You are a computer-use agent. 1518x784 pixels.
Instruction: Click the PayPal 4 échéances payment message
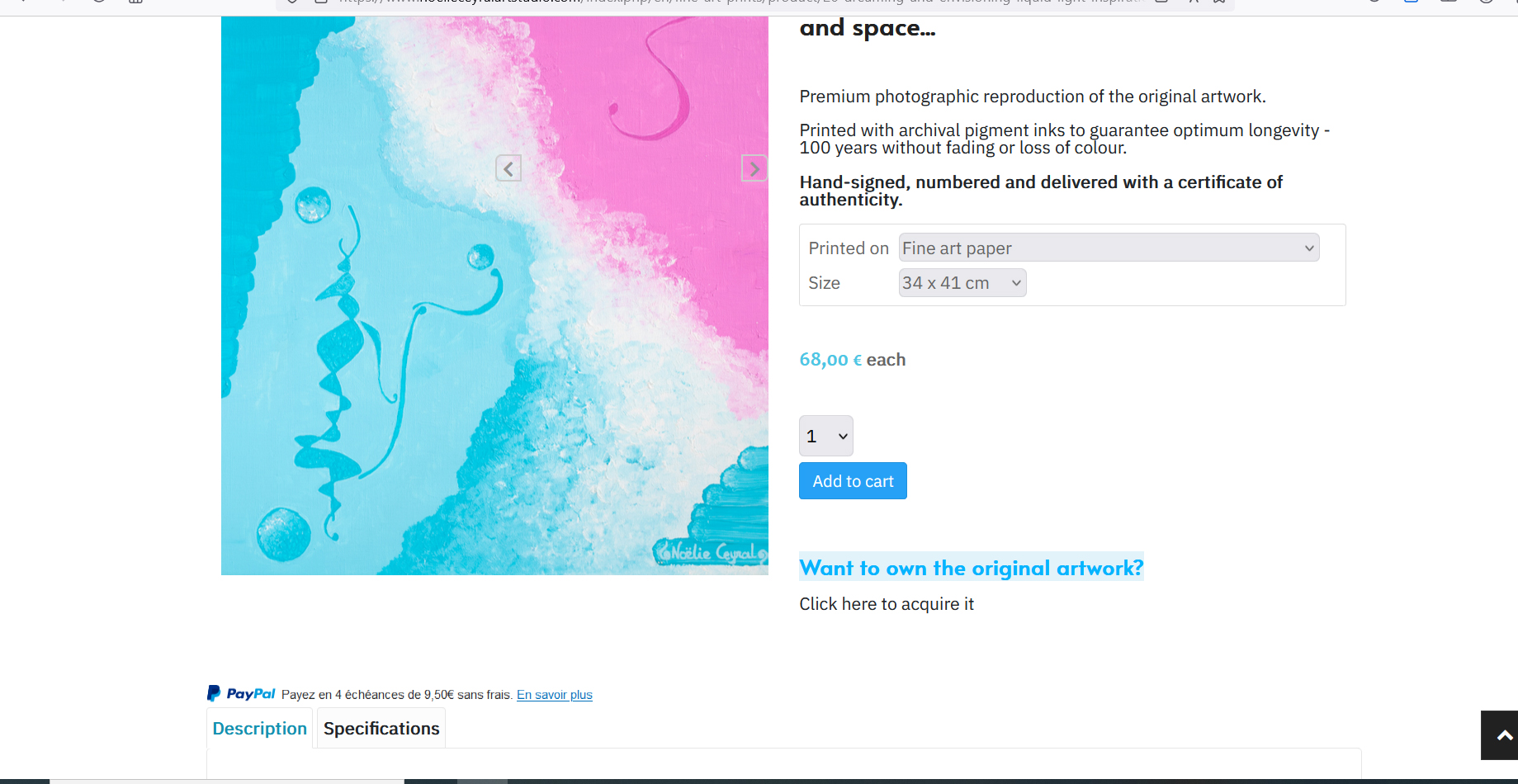396,695
